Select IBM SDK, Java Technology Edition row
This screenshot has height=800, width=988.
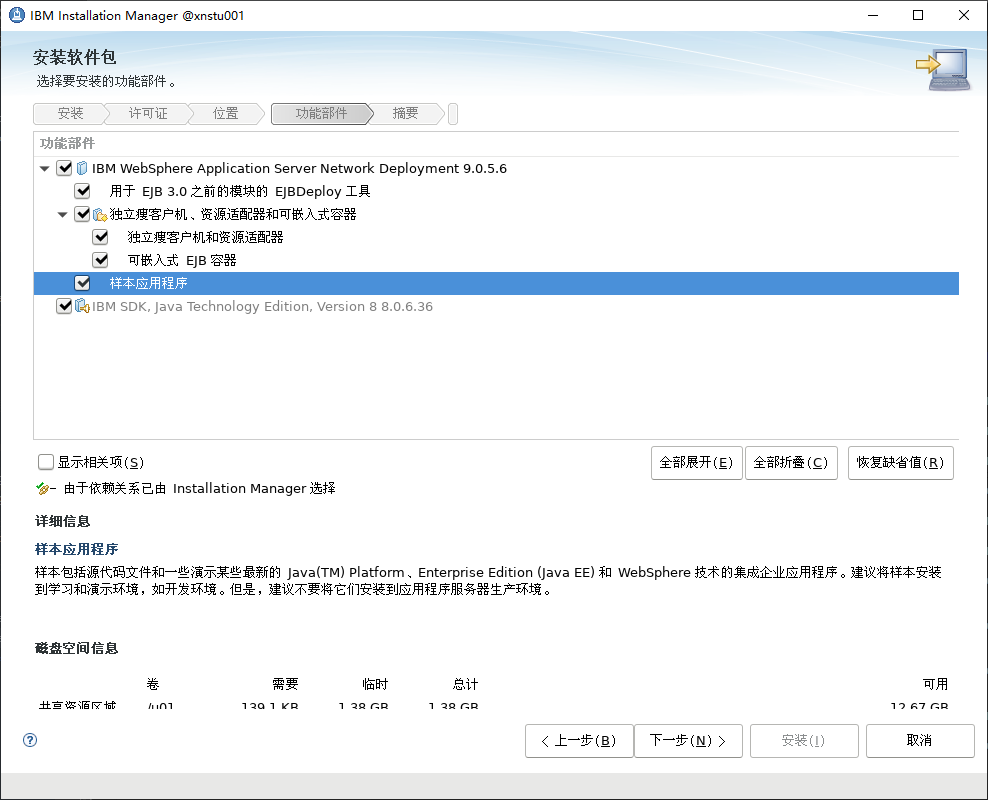(x=497, y=307)
